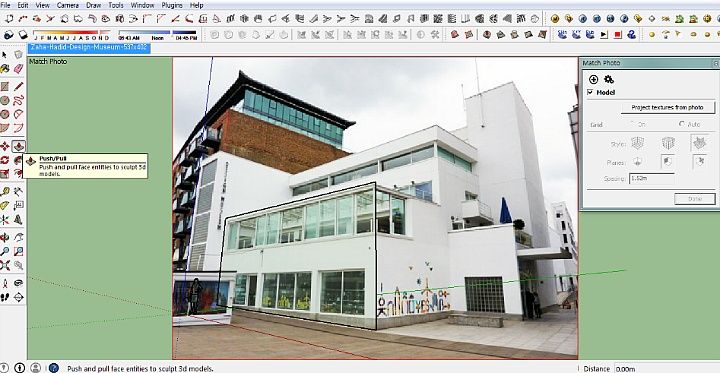
Task: Select the Grid Auto radio option
Action: click(x=681, y=124)
